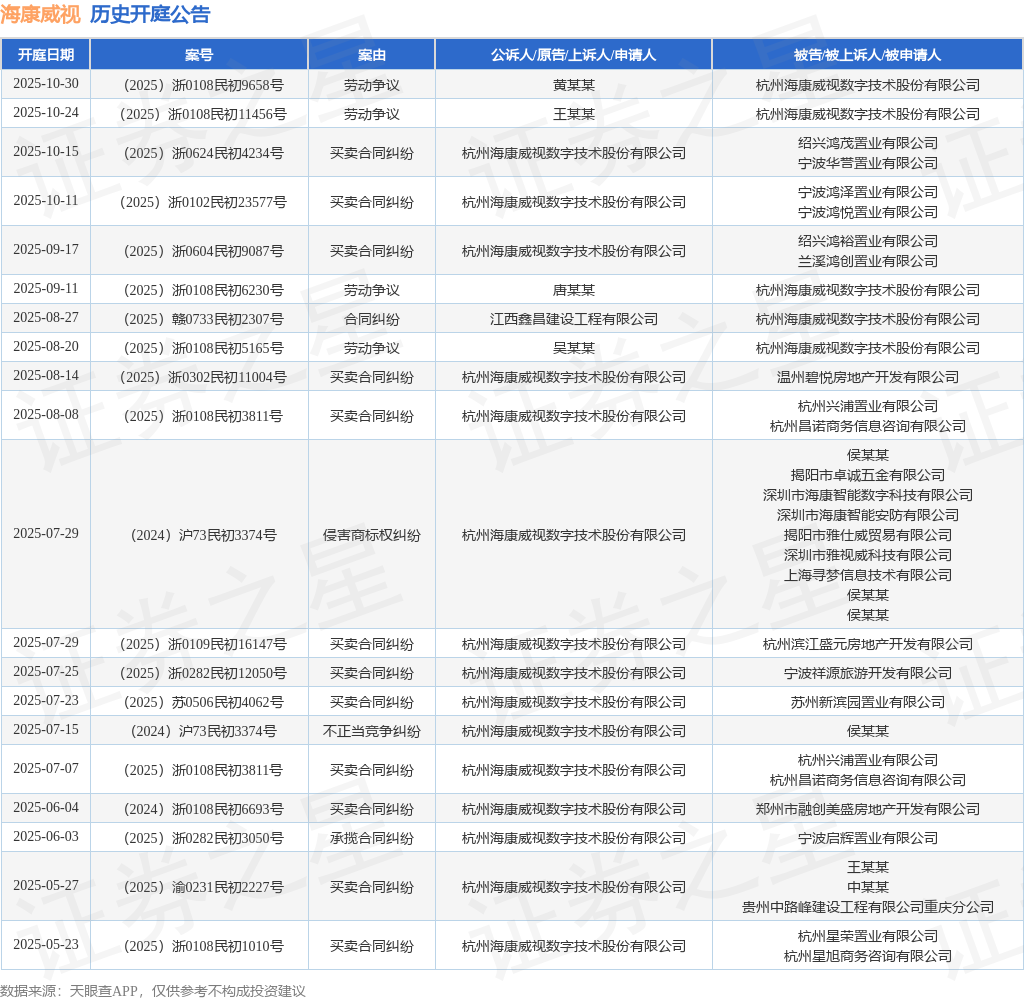The height and width of the screenshot is (1000, 1024).
Task: Click plaintiff name 黄某某
Action: point(573,85)
